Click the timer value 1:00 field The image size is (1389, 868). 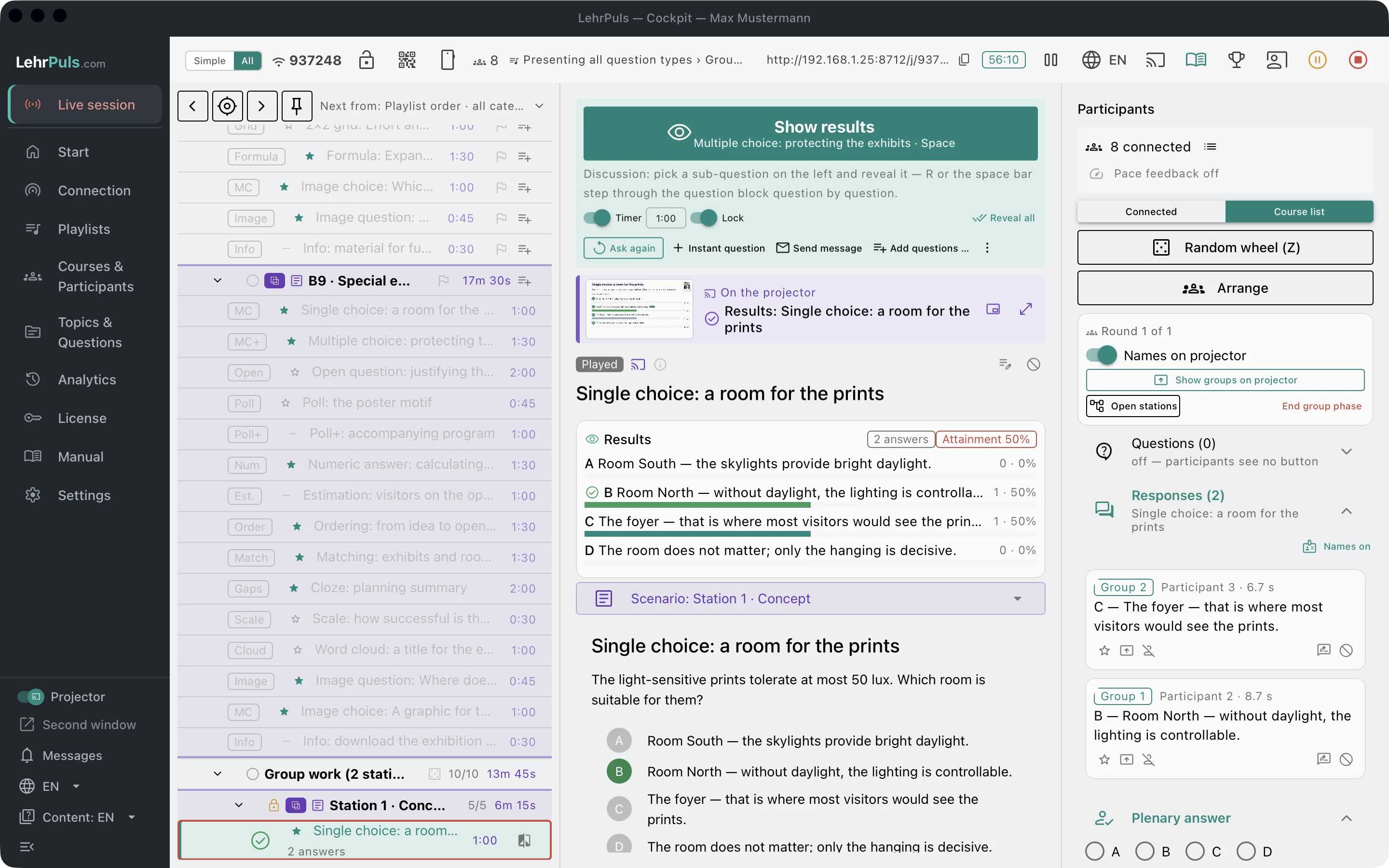665,218
